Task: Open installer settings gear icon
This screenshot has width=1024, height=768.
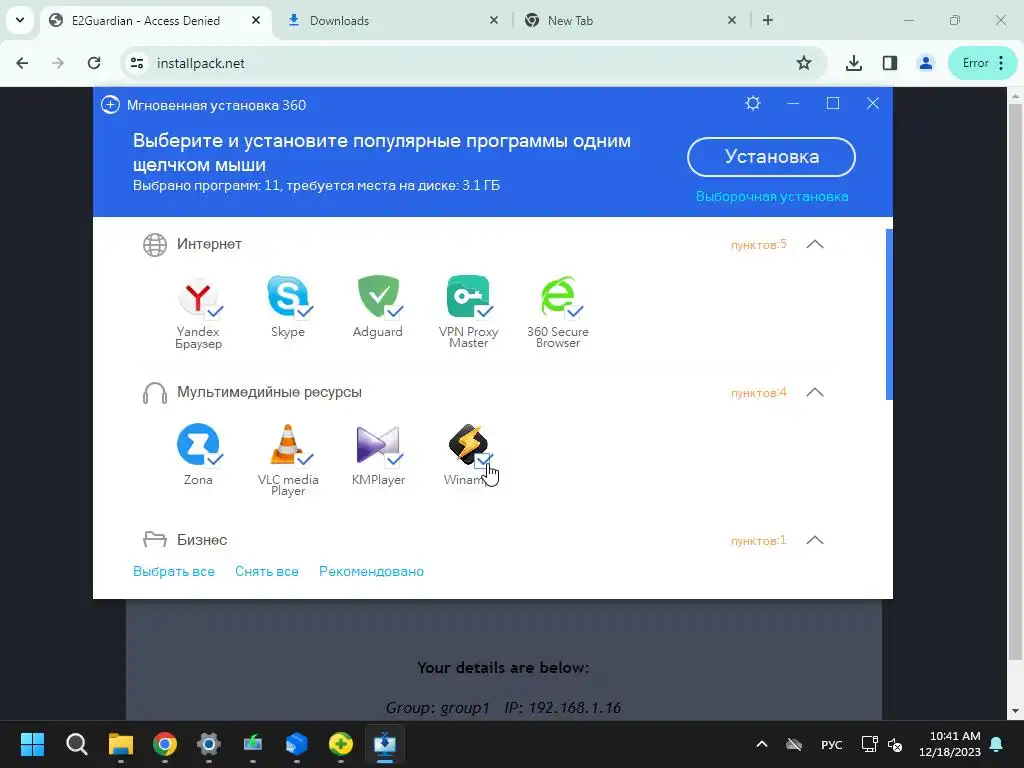Action: [x=753, y=103]
